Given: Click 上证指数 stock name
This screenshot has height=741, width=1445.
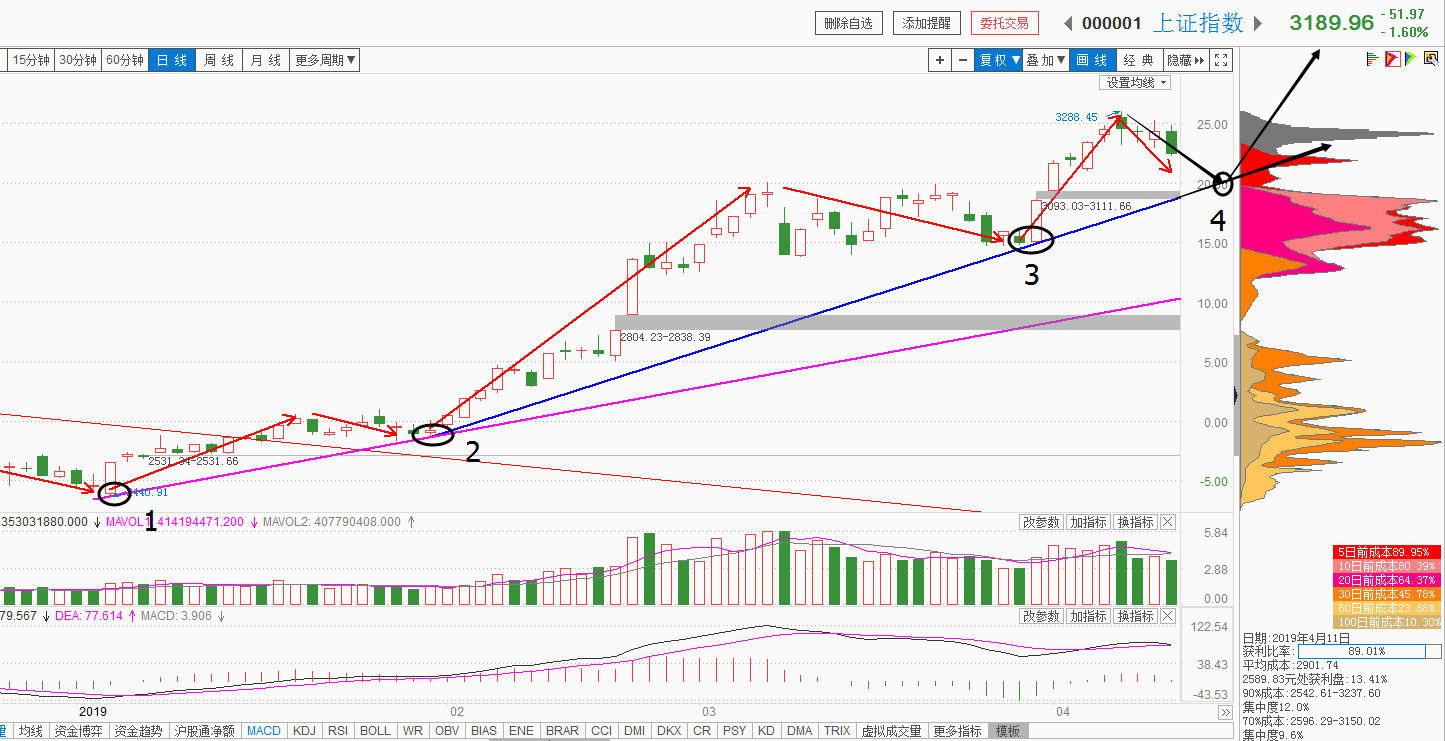Looking at the screenshot, I should click(1199, 23).
